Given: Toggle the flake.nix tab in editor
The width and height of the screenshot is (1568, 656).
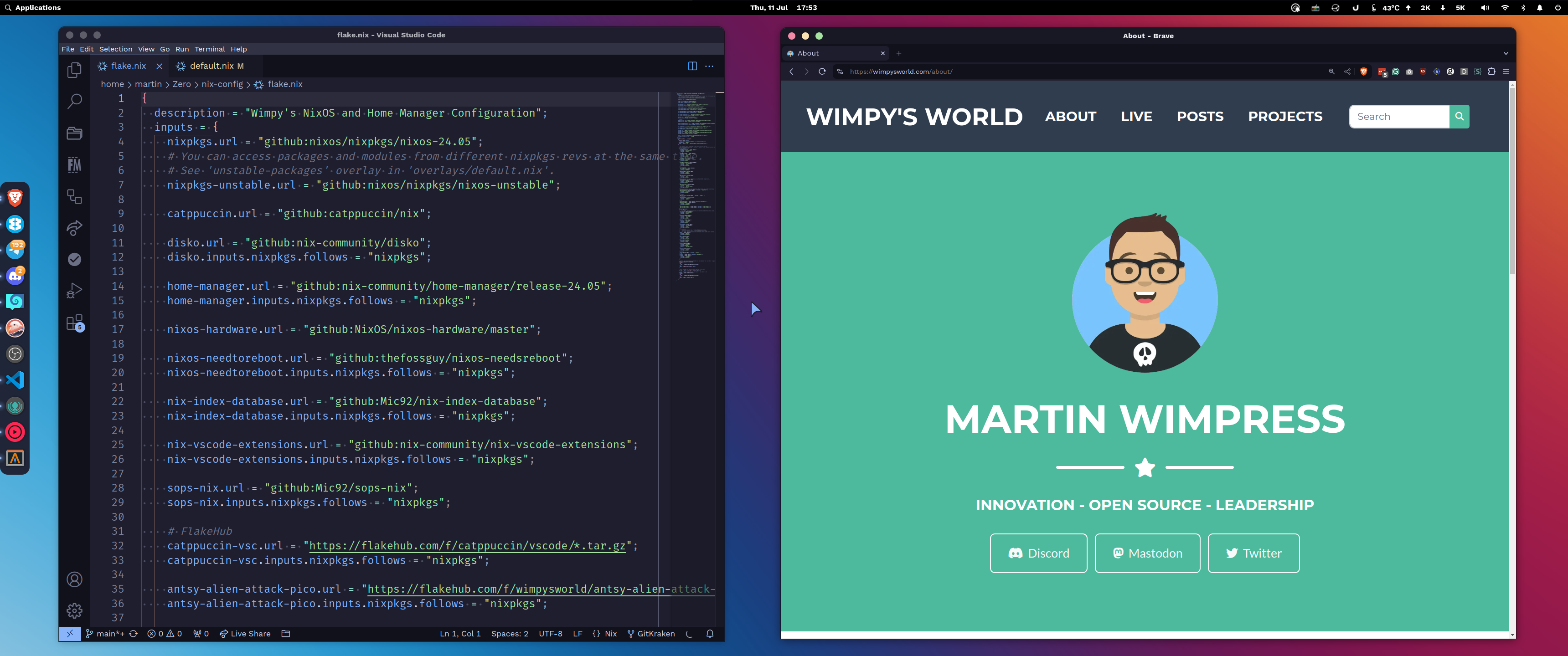Looking at the screenshot, I should pyautogui.click(x=128, y=65).
